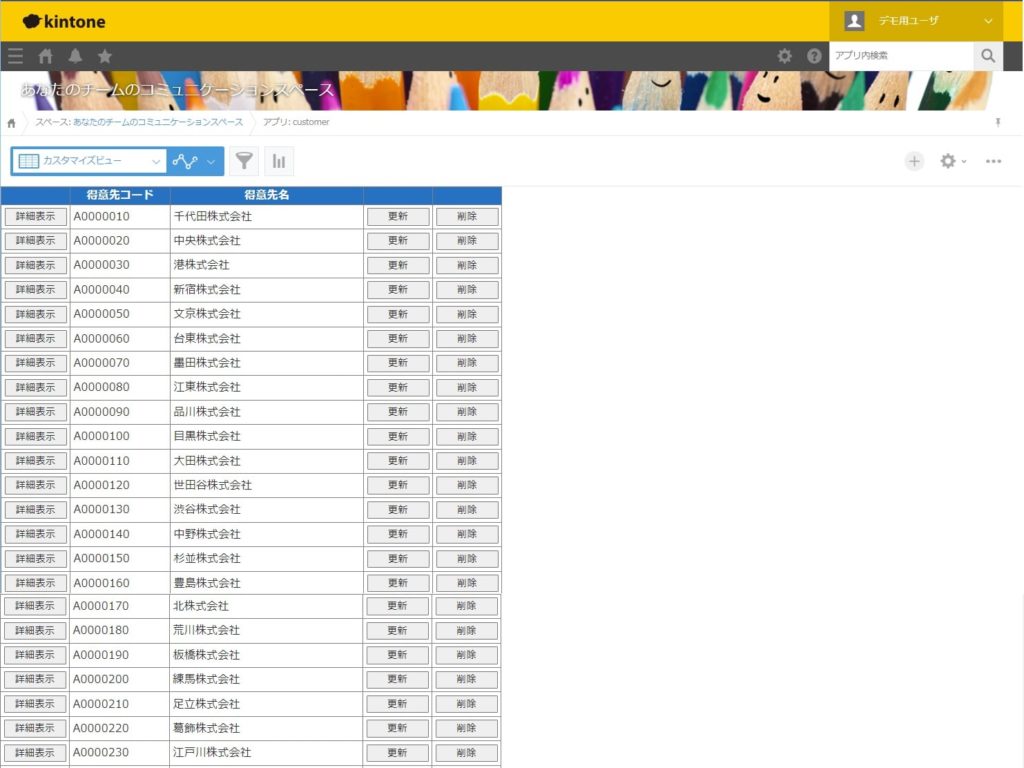Click the アプリ: customer breadcrumb
The image size is (1024, 768).
point(296,122)
